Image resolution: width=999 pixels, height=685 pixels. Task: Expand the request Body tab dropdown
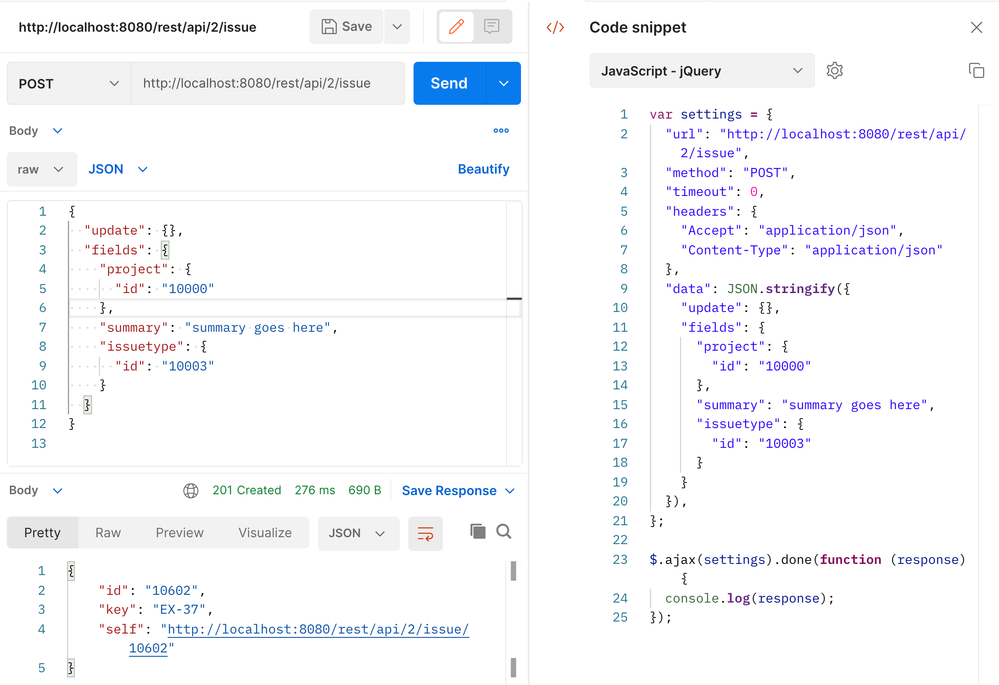(x=36, y=131)
